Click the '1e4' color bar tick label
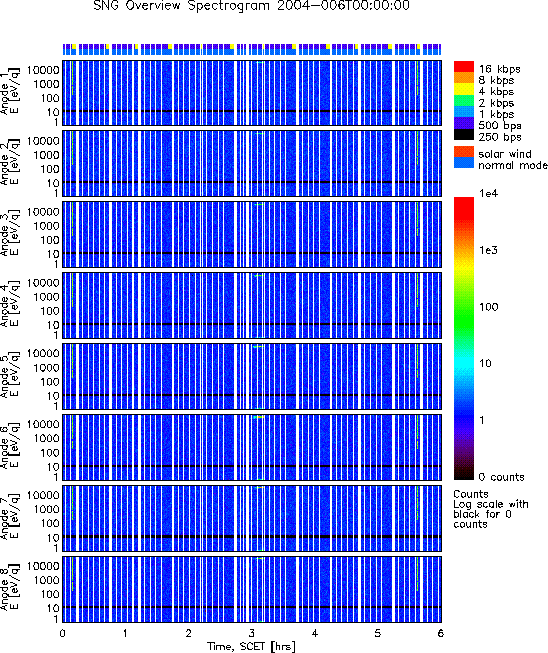The height and width of the screenshot is (653, 548). point(488,194)
